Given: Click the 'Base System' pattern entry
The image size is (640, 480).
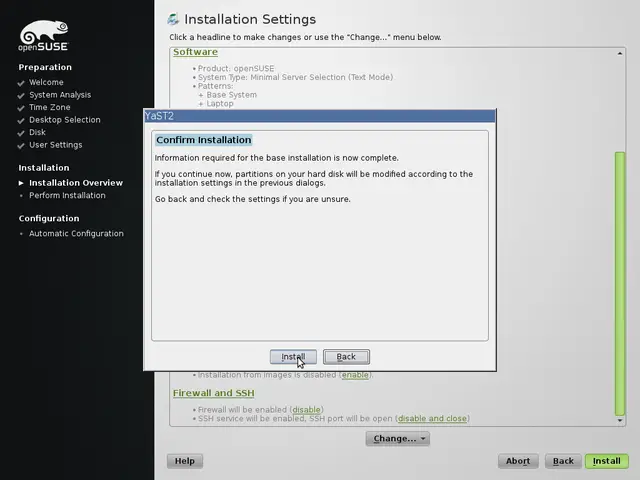Looking at the screenshot, I should [x=231, y=95].
